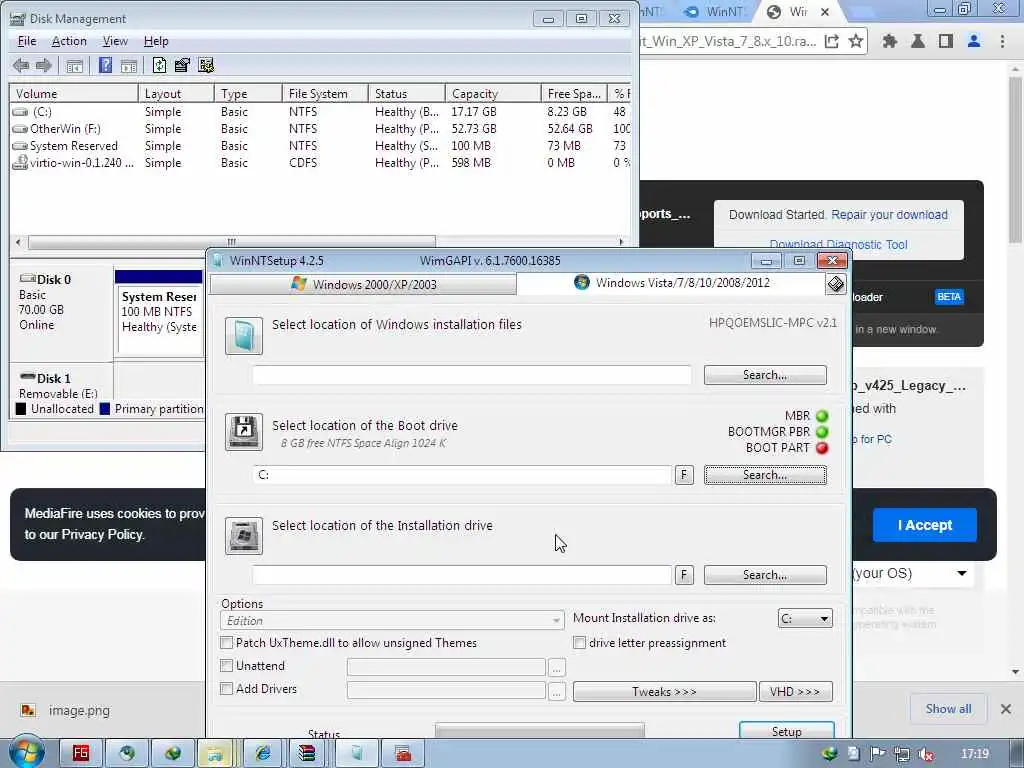Click the muted volume icon in system tray
This screenshot has width=1024, height=768.
click(925, 754)
